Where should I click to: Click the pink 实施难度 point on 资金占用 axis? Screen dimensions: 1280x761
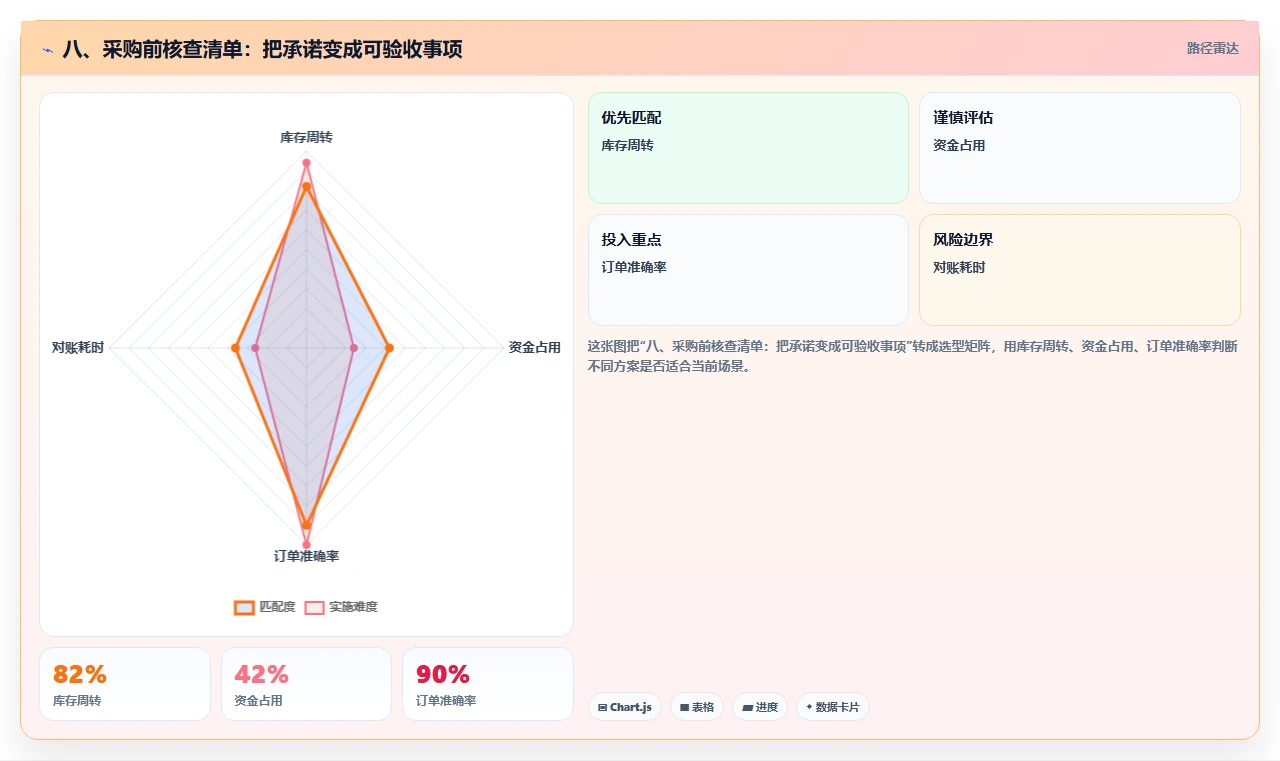point(354,348)
